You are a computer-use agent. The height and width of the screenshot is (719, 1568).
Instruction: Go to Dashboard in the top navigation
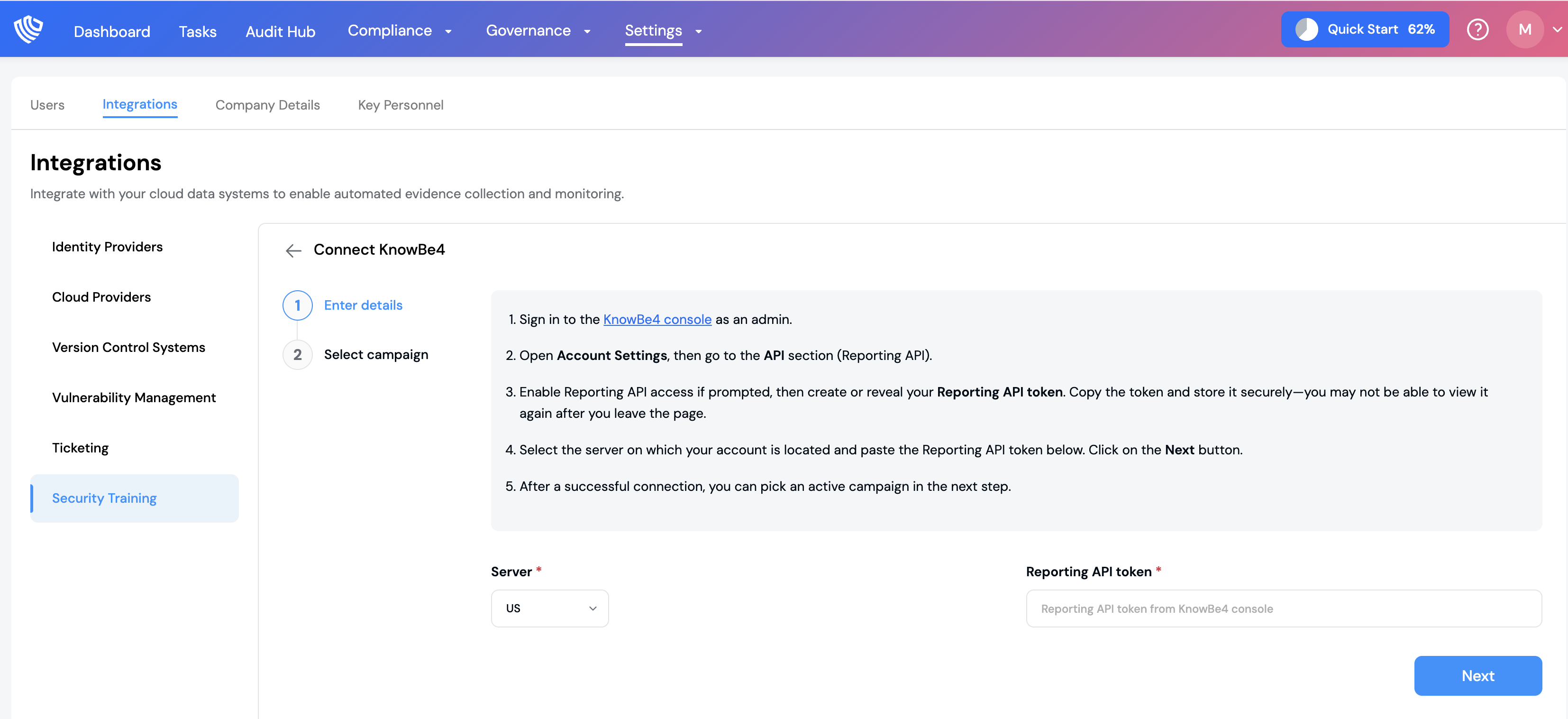tap(112, 31)
